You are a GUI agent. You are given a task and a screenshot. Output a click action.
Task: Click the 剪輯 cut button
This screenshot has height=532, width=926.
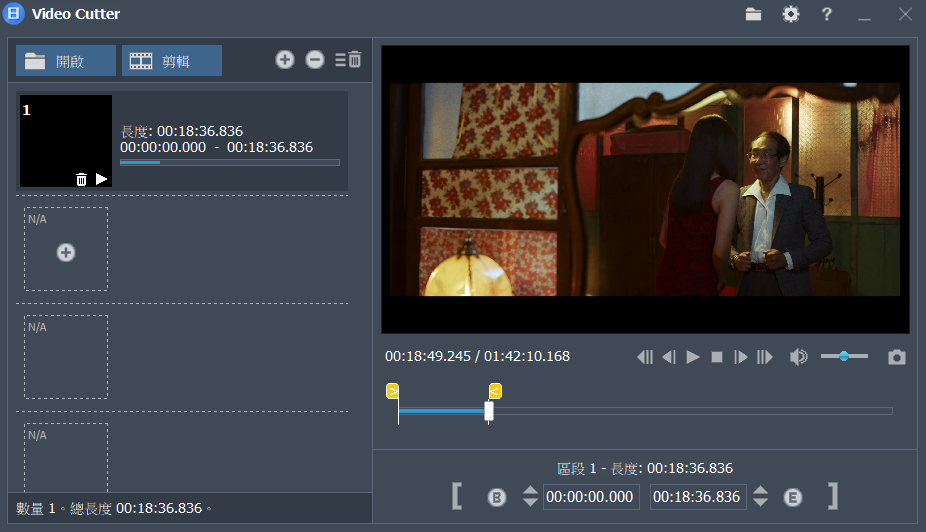coord(171,61)
